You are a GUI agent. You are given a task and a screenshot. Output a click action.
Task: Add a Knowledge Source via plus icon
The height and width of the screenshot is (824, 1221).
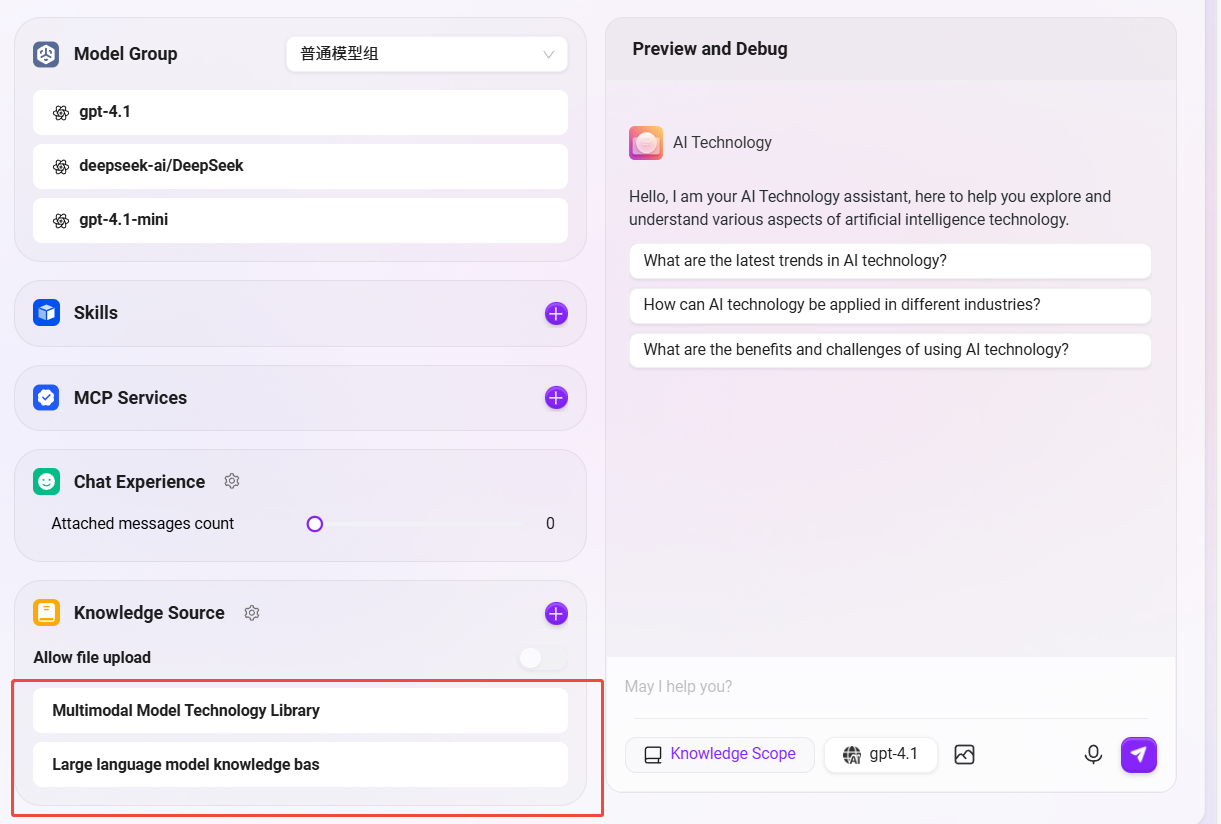coord(556,614)
